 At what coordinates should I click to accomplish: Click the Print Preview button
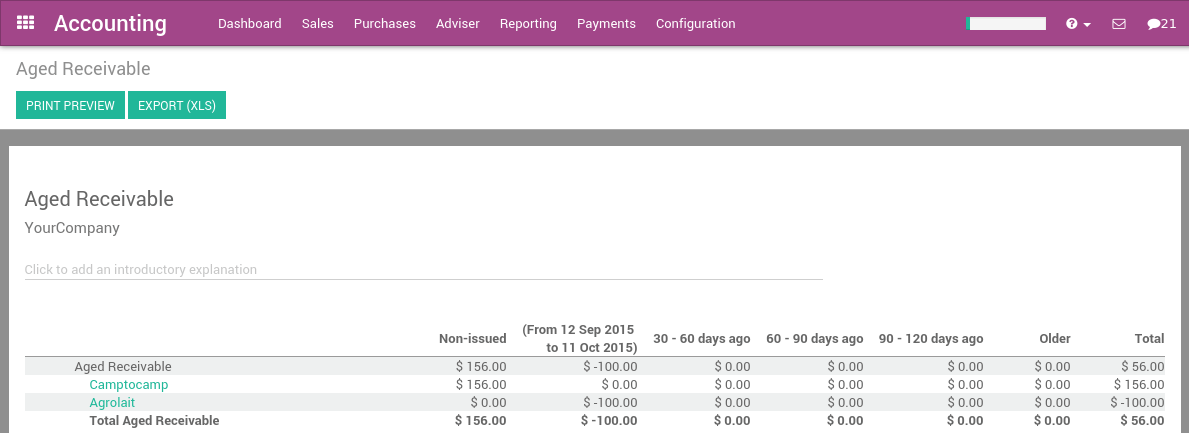[x=70, y=105]
